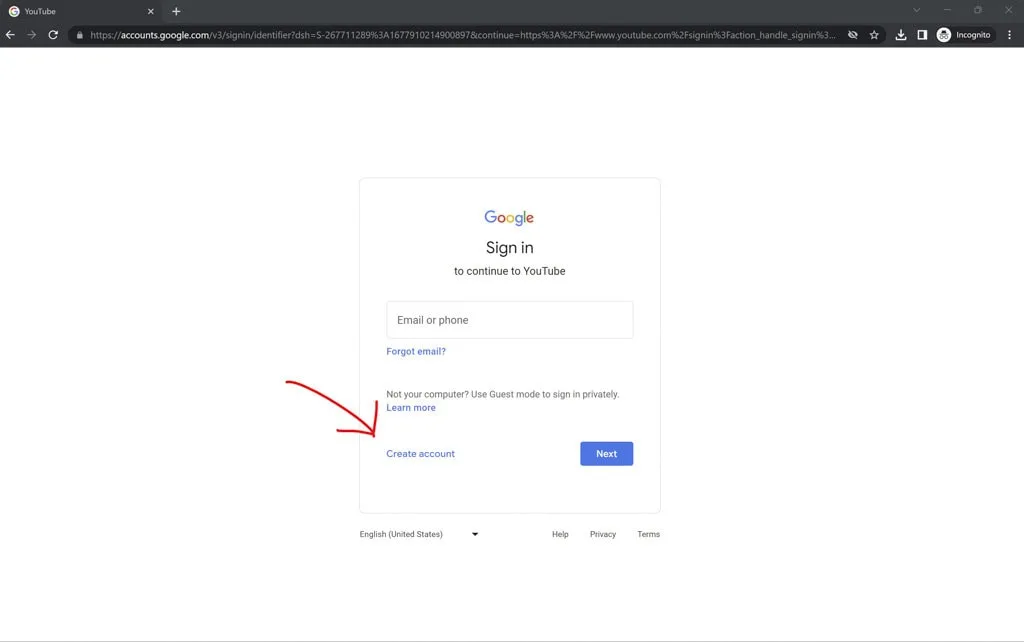Image resolution: width=1024 pixels, height=642 pixels.
Task: Open the Chrome side panel icon
Action: pyautogui.click(x=921, y=34)
